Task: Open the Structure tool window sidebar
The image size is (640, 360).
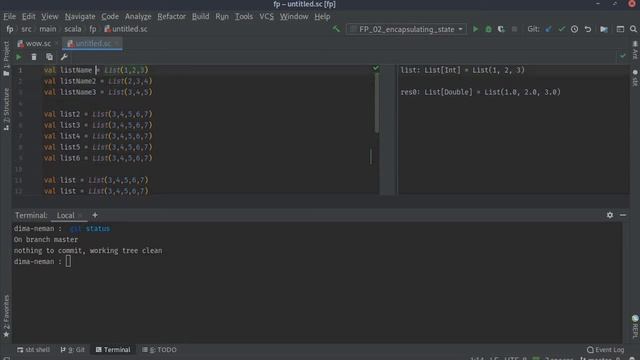Action: pos(6,109)
